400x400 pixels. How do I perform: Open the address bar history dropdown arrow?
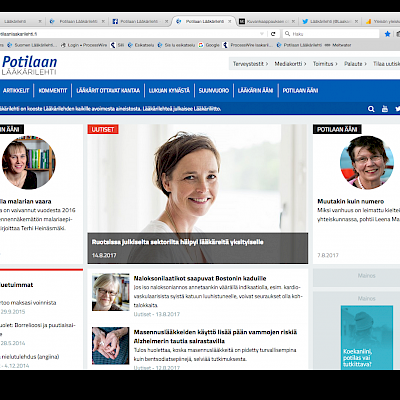pos(262,34)
